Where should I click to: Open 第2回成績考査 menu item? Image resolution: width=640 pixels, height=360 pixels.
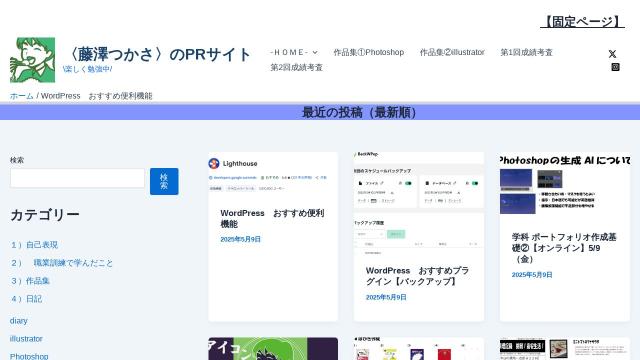(x=296, y=67)
